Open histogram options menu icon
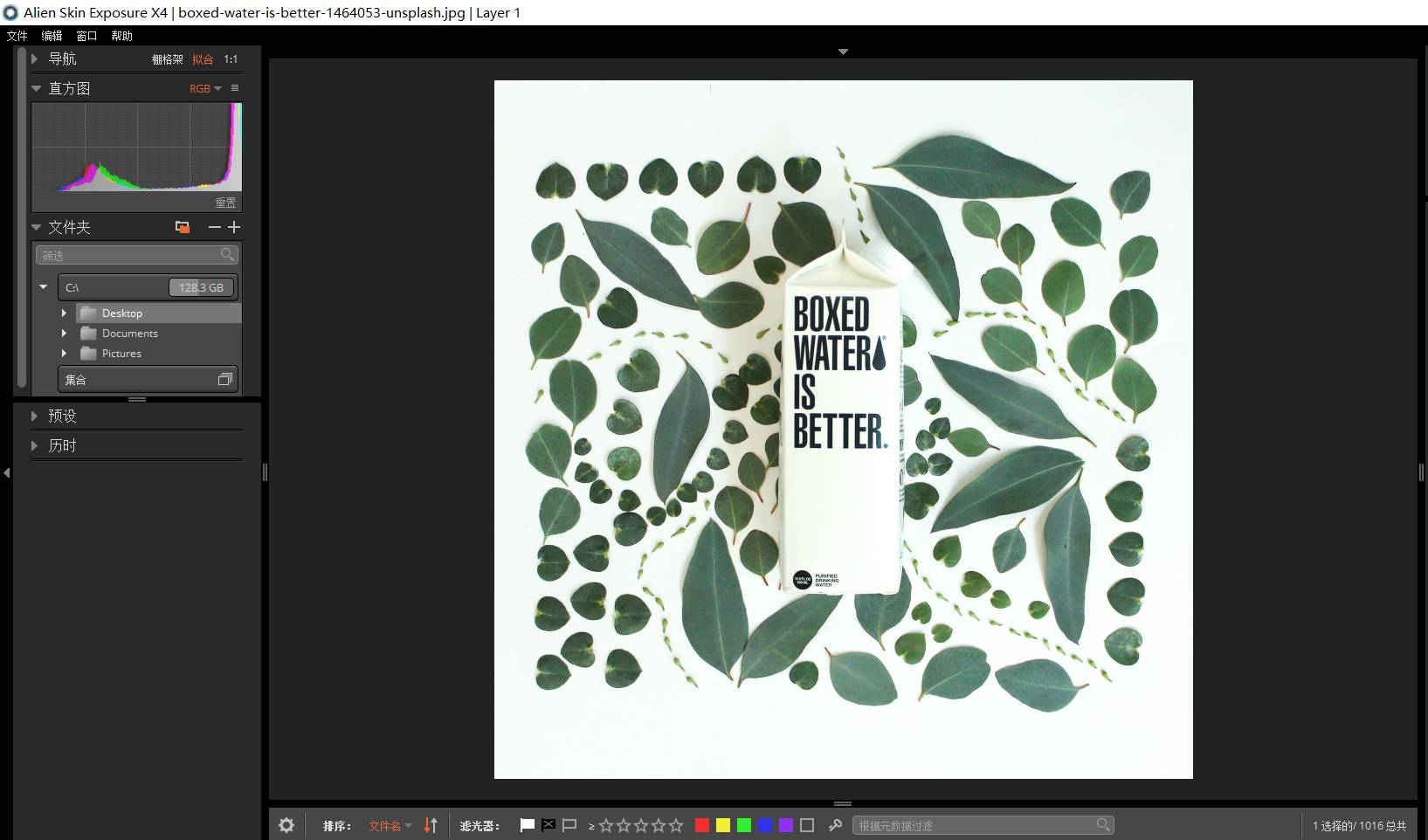 point(235,88)
